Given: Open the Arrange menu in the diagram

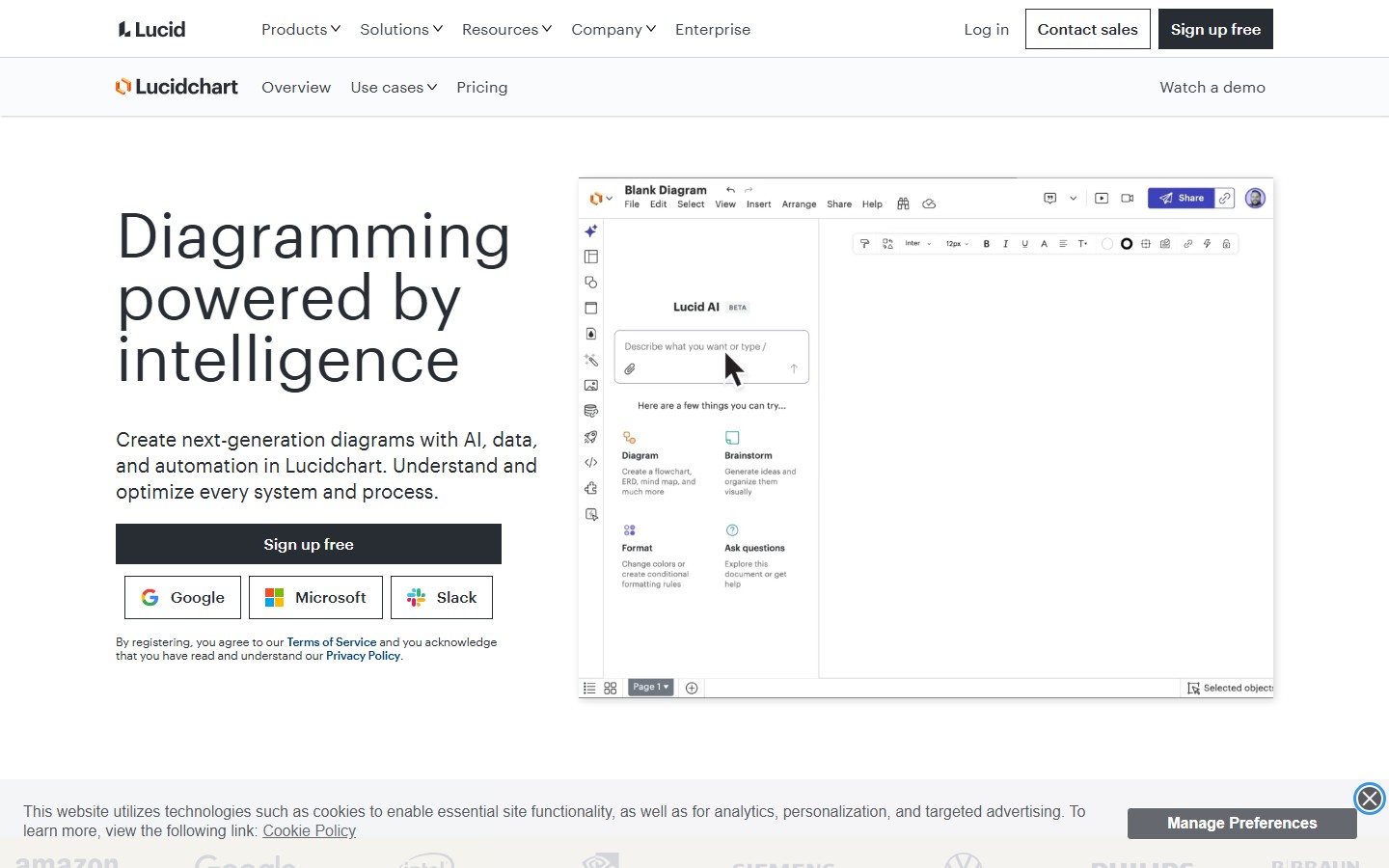Looking at the screenshot, I should coord(799,204).
